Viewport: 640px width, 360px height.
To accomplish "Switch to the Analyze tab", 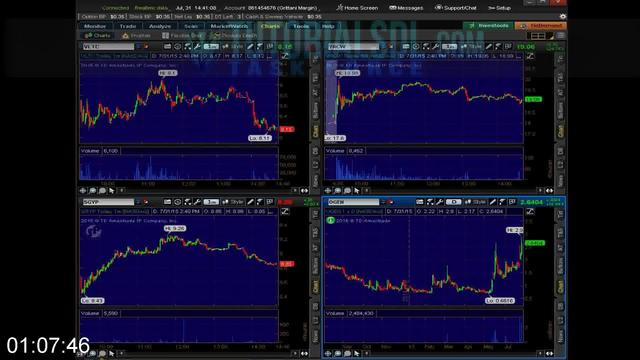I will pyautogui.click(x=160, y=26).
